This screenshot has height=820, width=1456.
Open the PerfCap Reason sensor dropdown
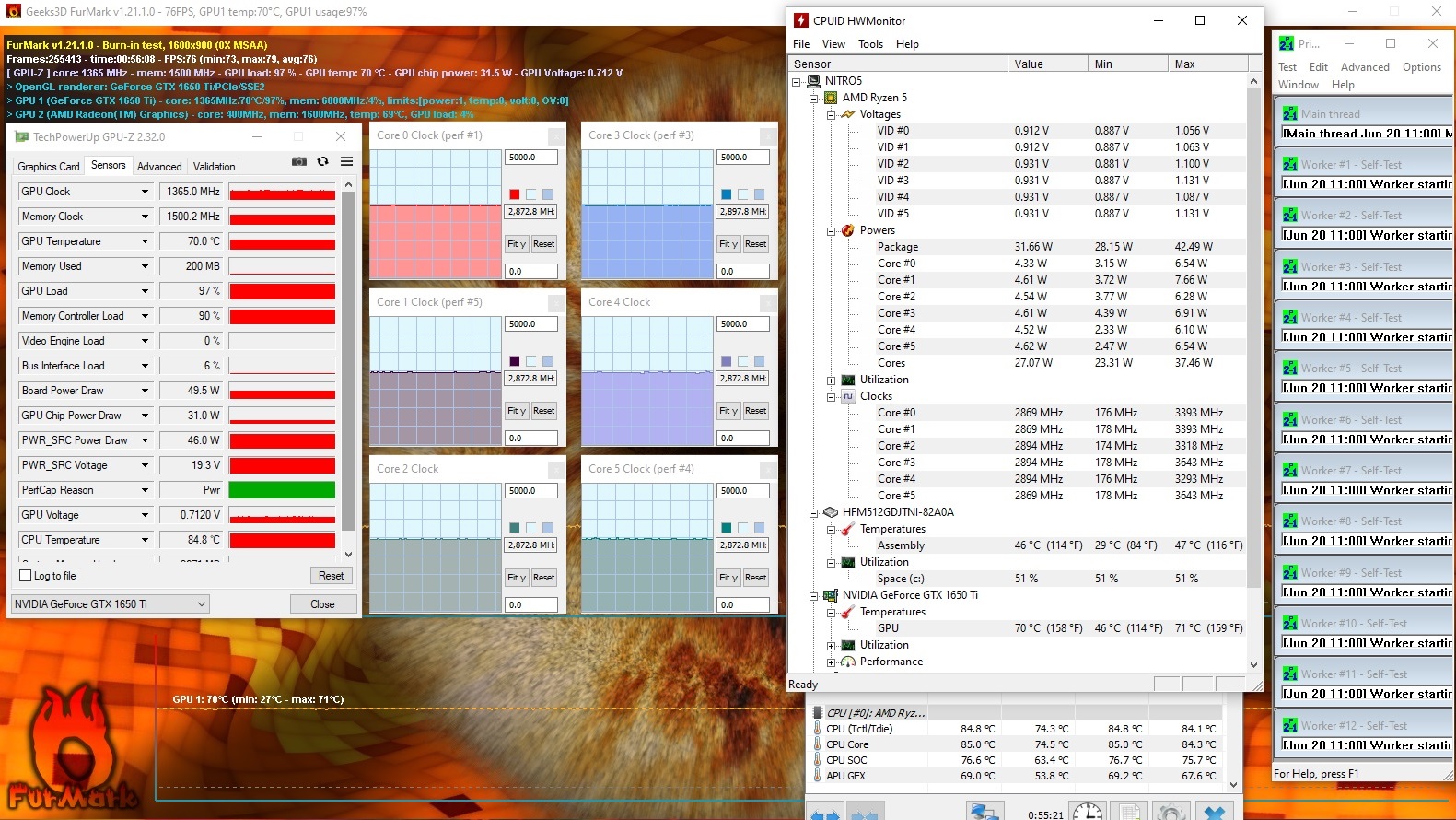(145, 490)
